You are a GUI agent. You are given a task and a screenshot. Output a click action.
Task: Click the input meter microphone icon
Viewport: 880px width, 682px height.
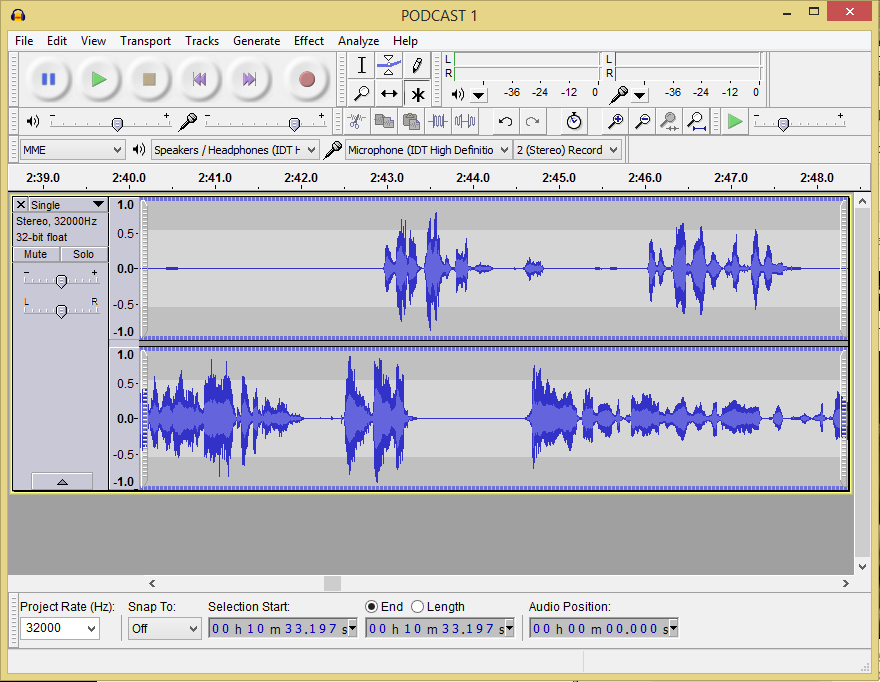618,94
